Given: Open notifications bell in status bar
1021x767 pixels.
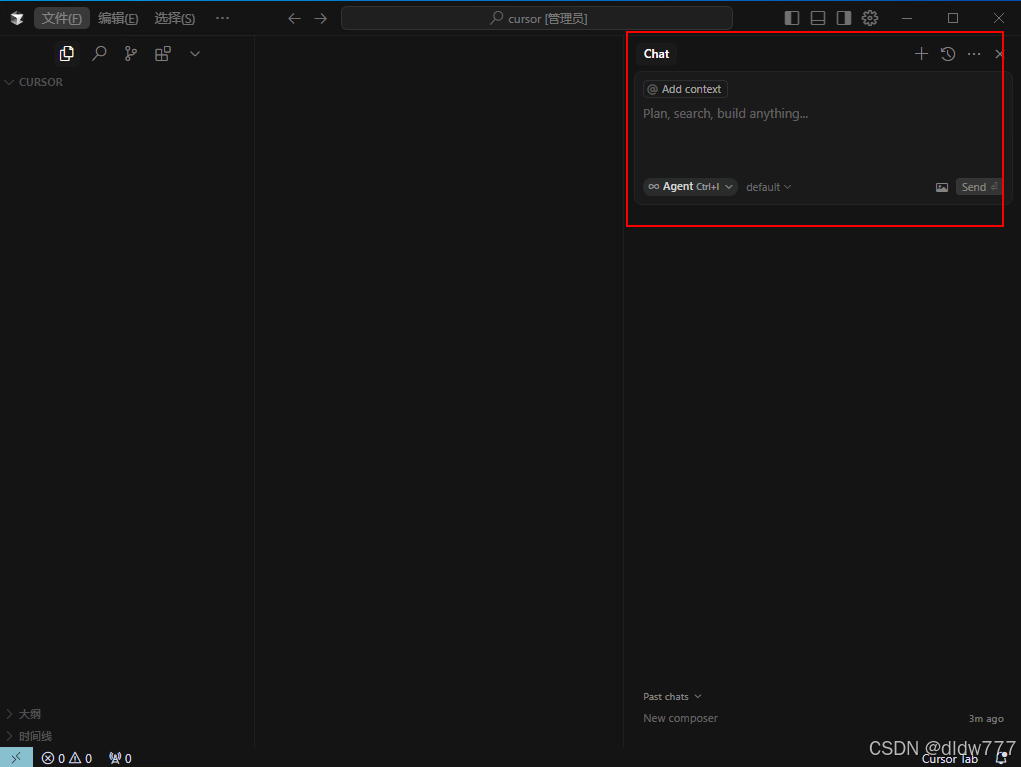Looking at the screenshot, I should 1003,758.
